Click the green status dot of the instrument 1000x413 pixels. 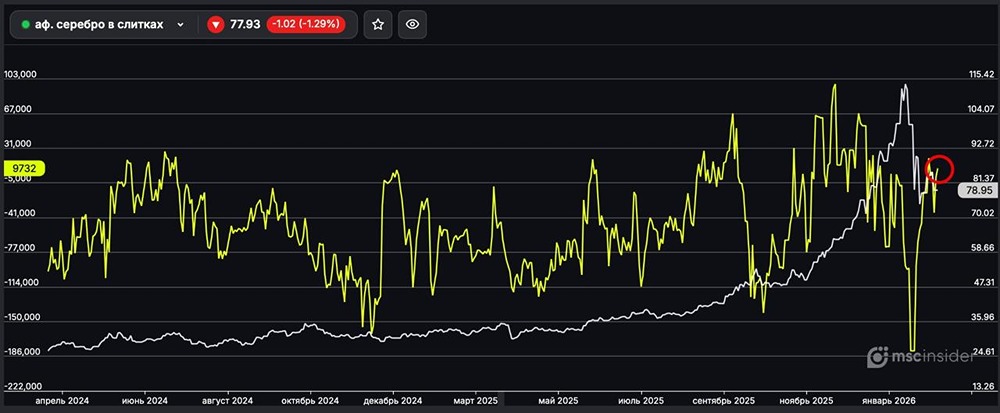tap(26, 24)
